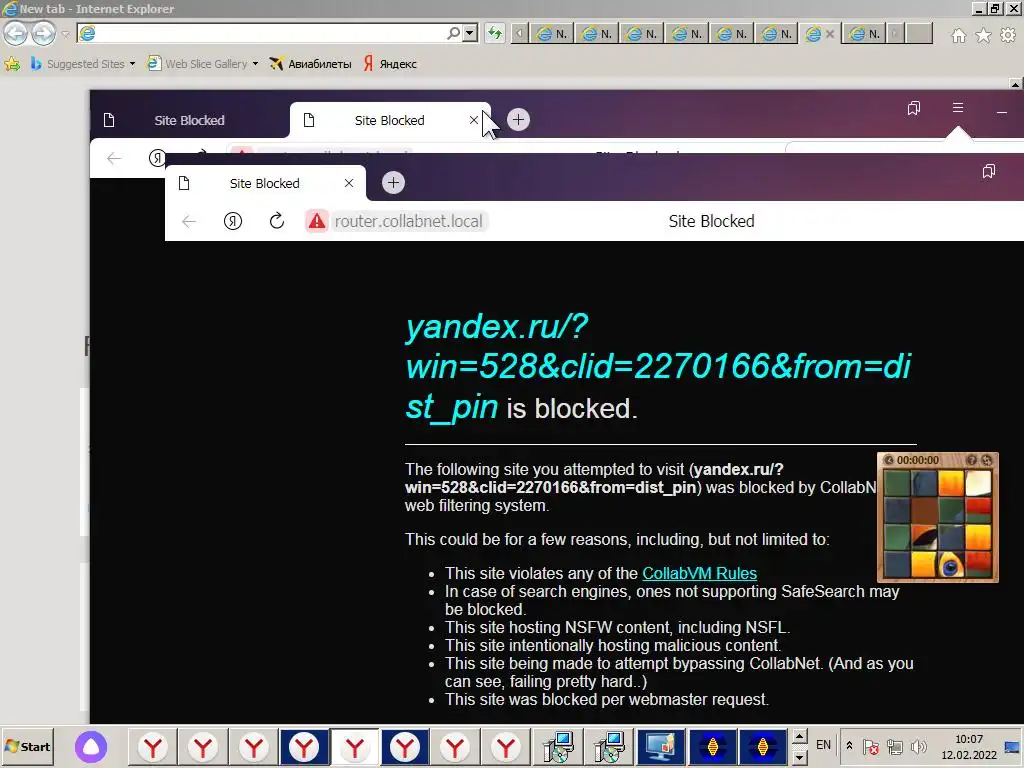The width and height of the screenshot is (1024, 768).
Task: Add new tab in rear Yandex Browser window
Action: [519, 120]
